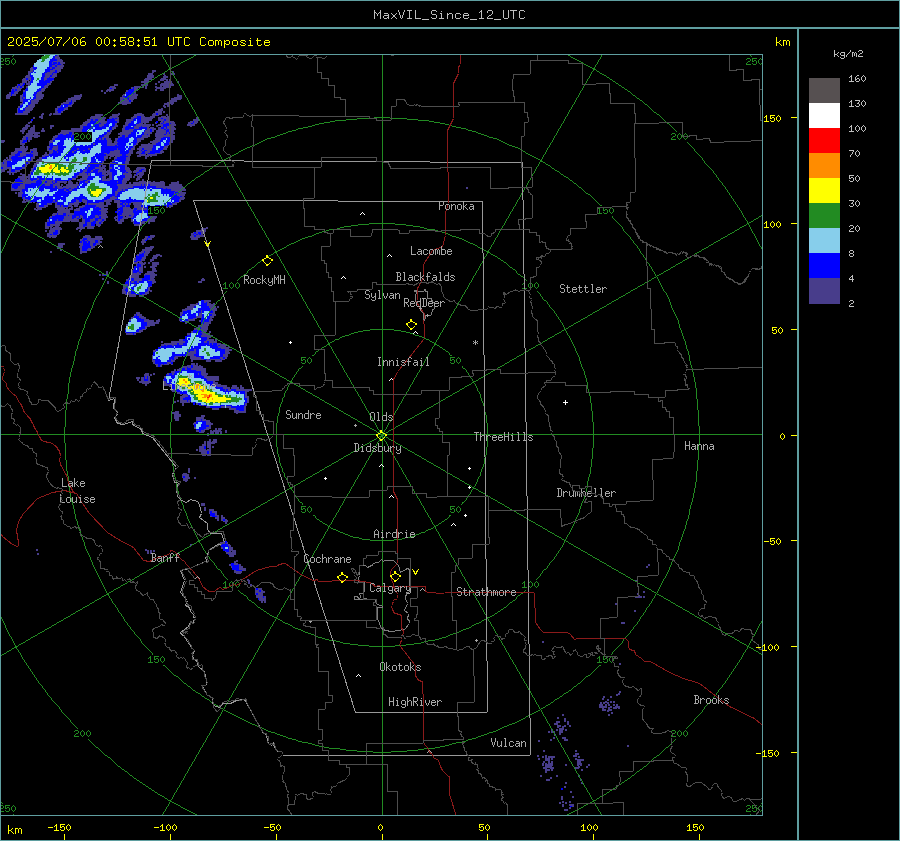Viewport: 900px width, 841px height.
Task: Click the Ponoka city label
Action: (x=456, y=206)
